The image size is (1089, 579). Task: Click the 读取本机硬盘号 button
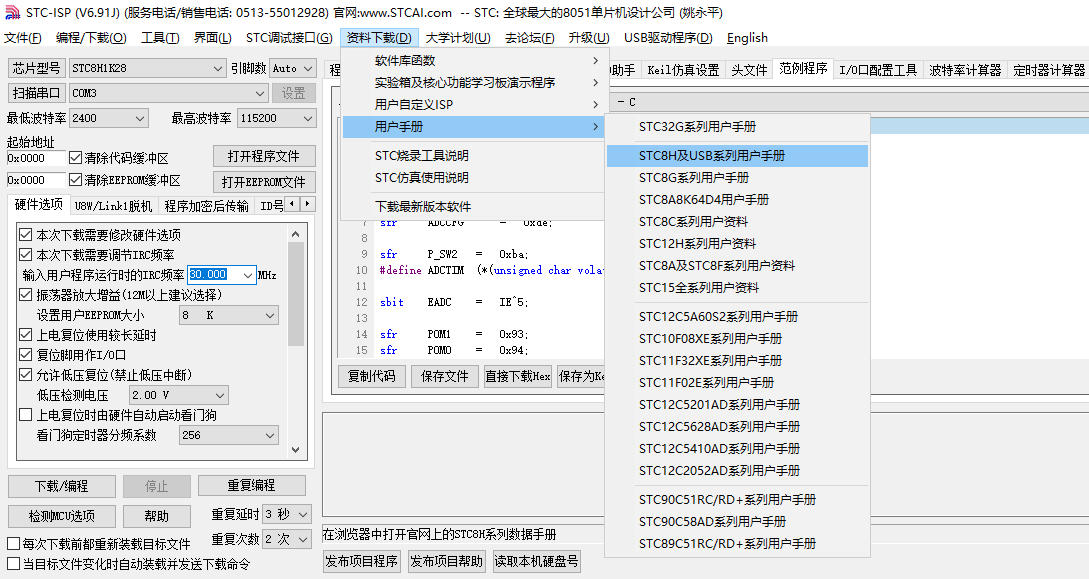[x=536, y=561]
